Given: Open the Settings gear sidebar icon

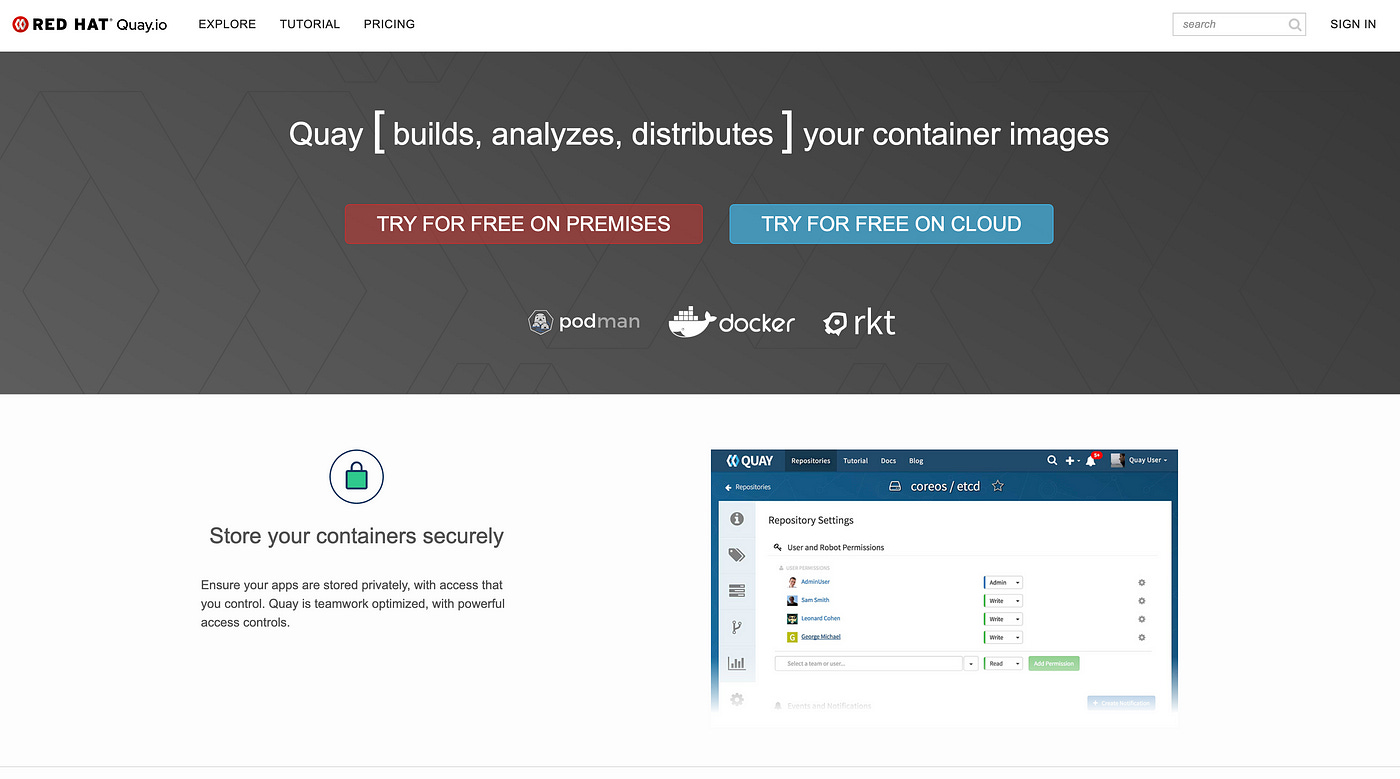Looking at the screenshot, I should point(737,699).
